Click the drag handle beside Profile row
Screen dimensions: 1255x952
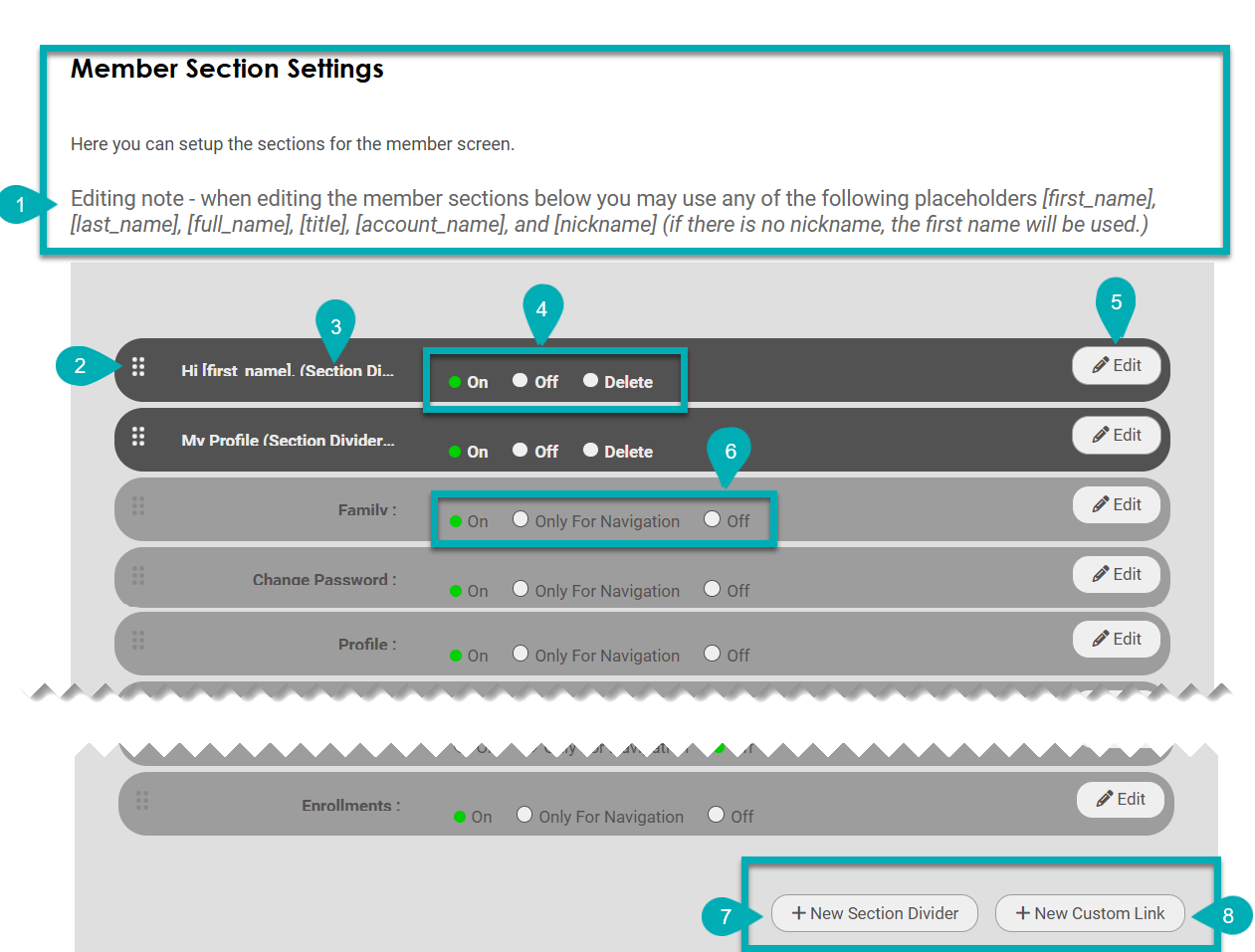click(x=138, y=641)
